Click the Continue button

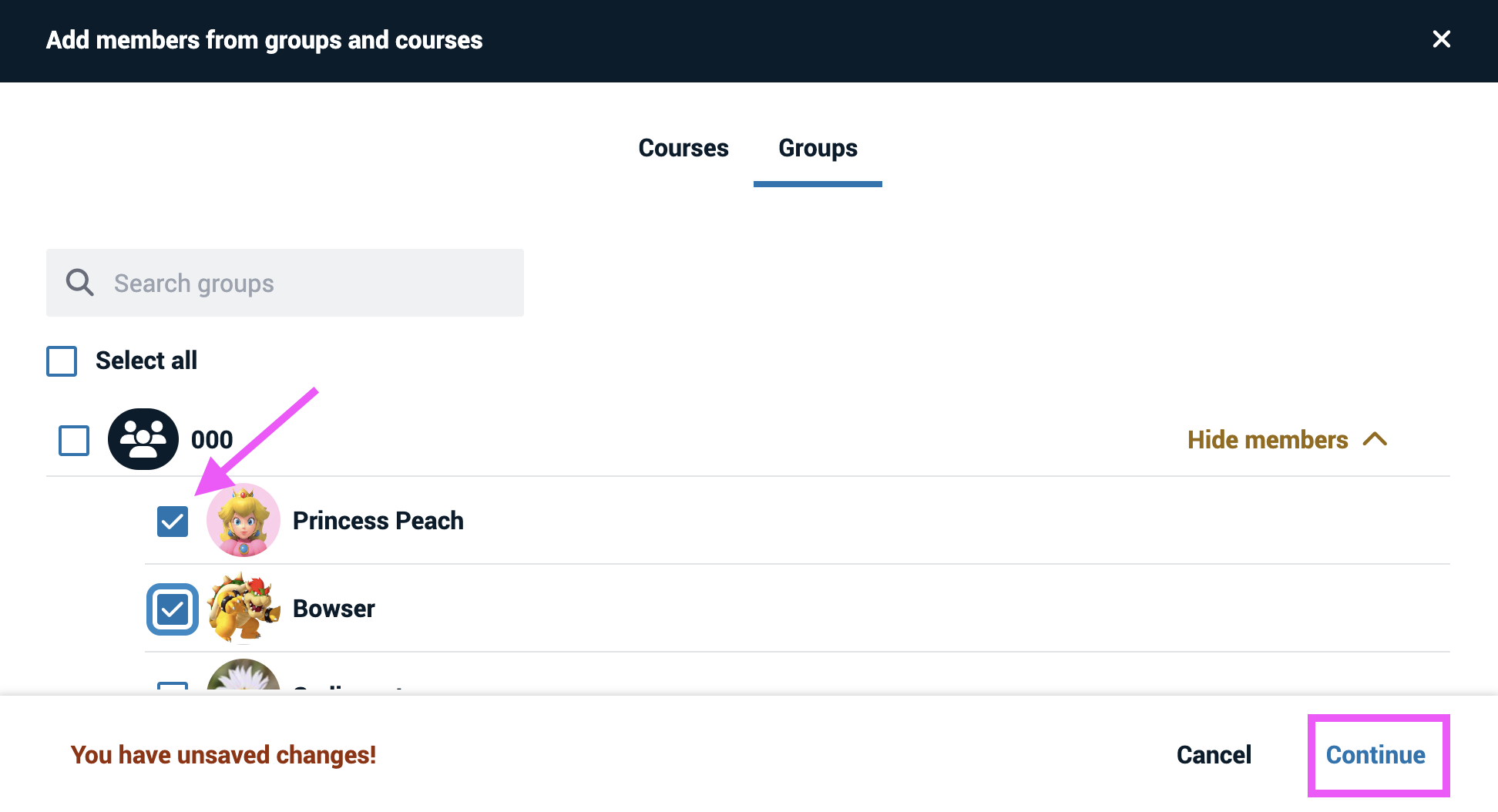(1375, 755)
